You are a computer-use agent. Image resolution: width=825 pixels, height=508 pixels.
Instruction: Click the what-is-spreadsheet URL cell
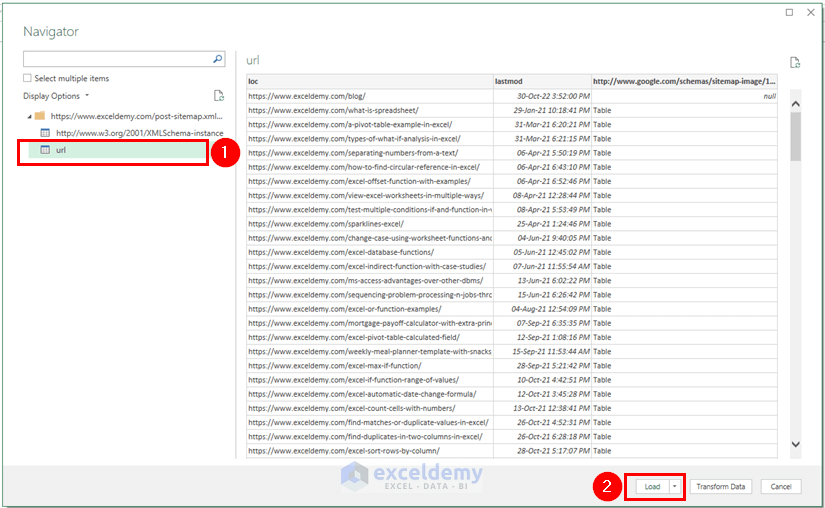(x=369, y=110)
